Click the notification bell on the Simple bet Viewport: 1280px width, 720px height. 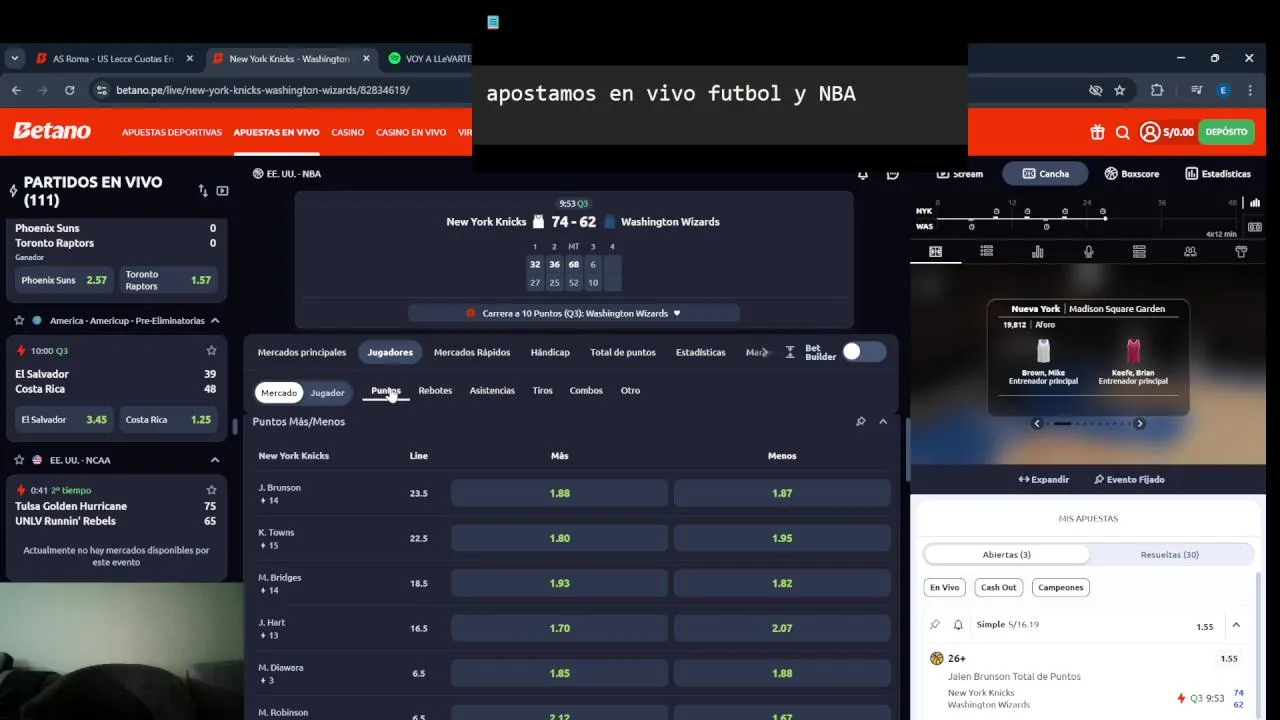pyautogui.click(x=958, y=625)
